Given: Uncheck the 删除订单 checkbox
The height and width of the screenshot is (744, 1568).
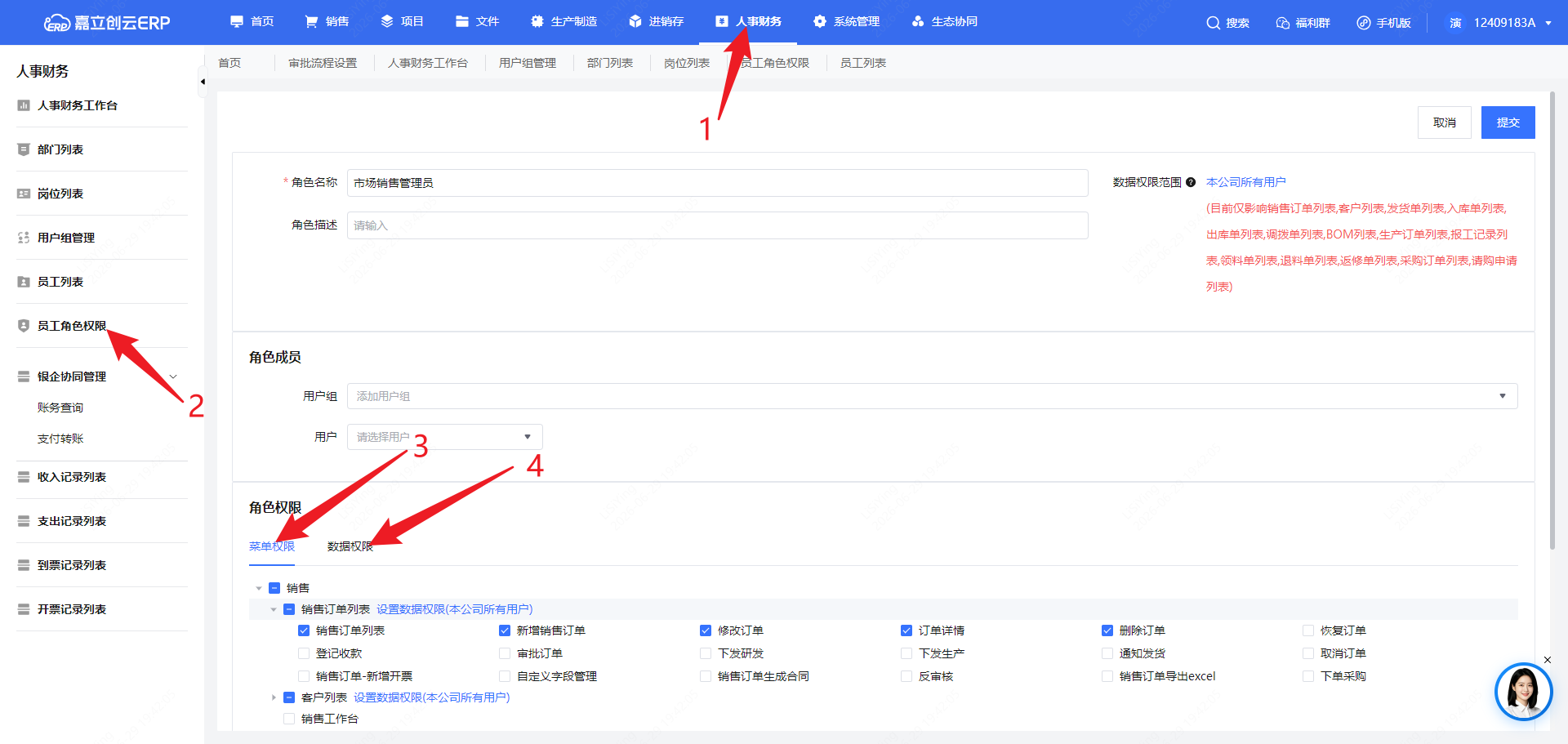Looking at the screenshot, I should [x=1107, y=630].
